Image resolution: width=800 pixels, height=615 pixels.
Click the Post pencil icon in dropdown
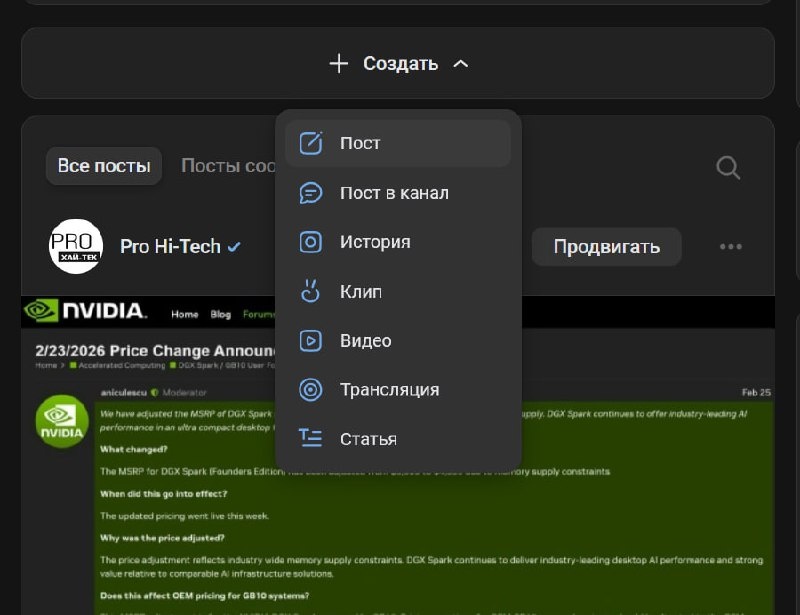point(311,143)
